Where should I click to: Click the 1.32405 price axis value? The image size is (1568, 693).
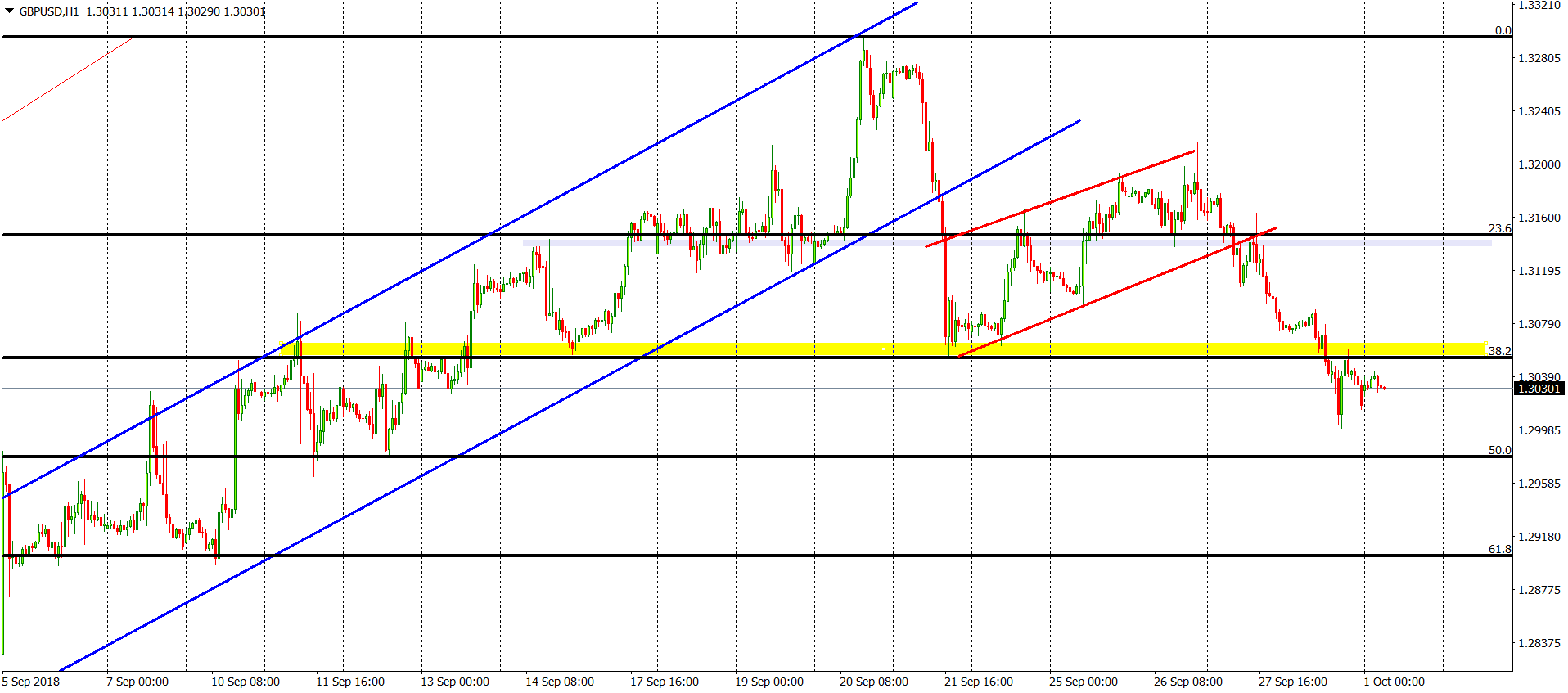click(1539, 111)
